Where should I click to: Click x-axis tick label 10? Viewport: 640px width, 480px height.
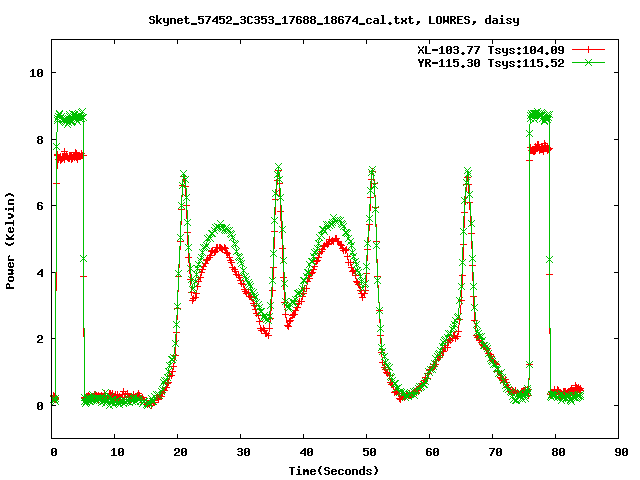coord(117,452)
